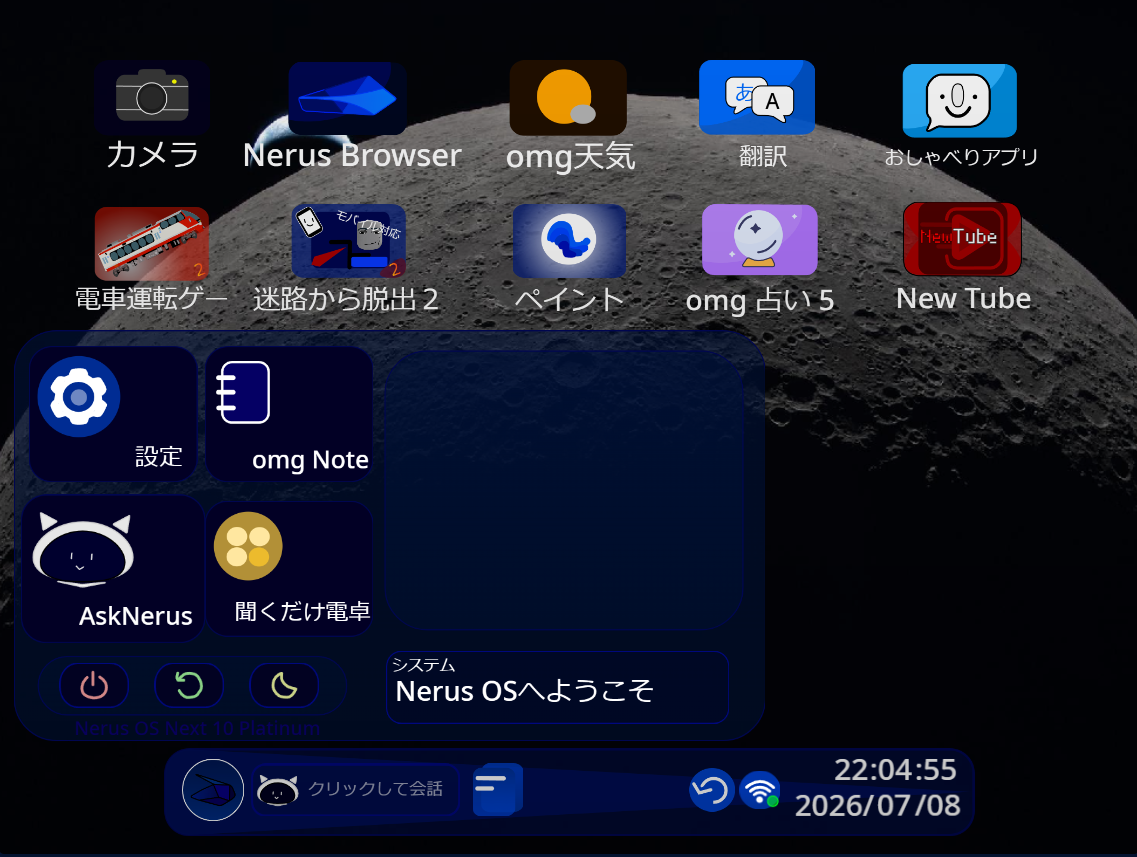Click the Nerus OSへようこそ system notification
This screenshot has width=1137, height=857.
click(x=558, y=687)
